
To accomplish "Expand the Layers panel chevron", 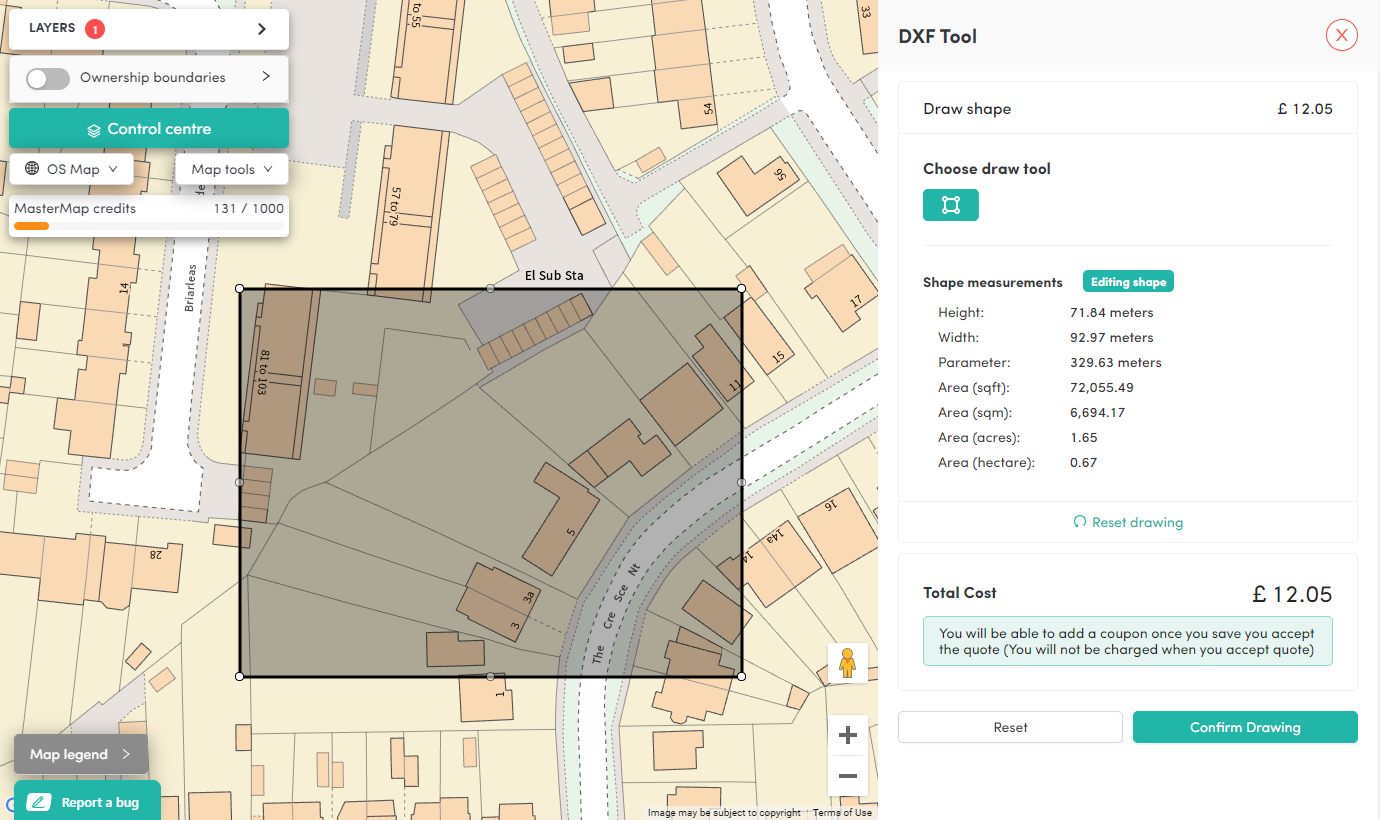I will tap(262, 29).
